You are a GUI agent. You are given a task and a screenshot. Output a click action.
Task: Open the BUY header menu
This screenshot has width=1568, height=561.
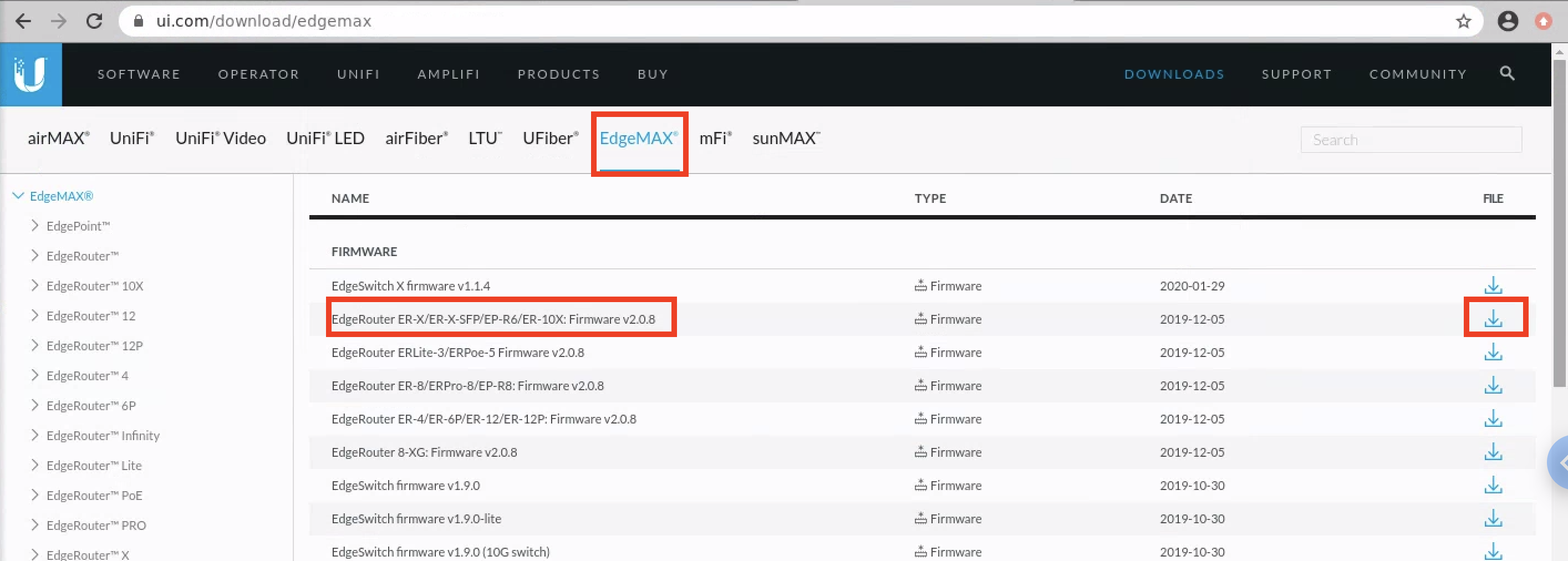(653, 74)
